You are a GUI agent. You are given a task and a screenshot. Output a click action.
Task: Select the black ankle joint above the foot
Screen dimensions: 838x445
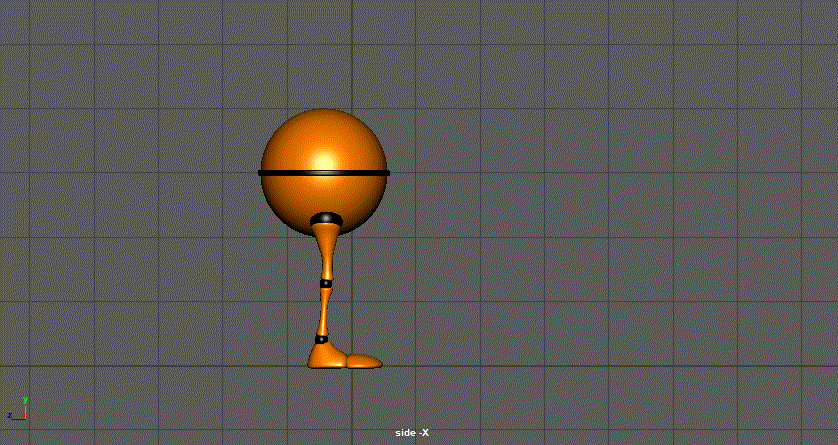click(321, 339)
